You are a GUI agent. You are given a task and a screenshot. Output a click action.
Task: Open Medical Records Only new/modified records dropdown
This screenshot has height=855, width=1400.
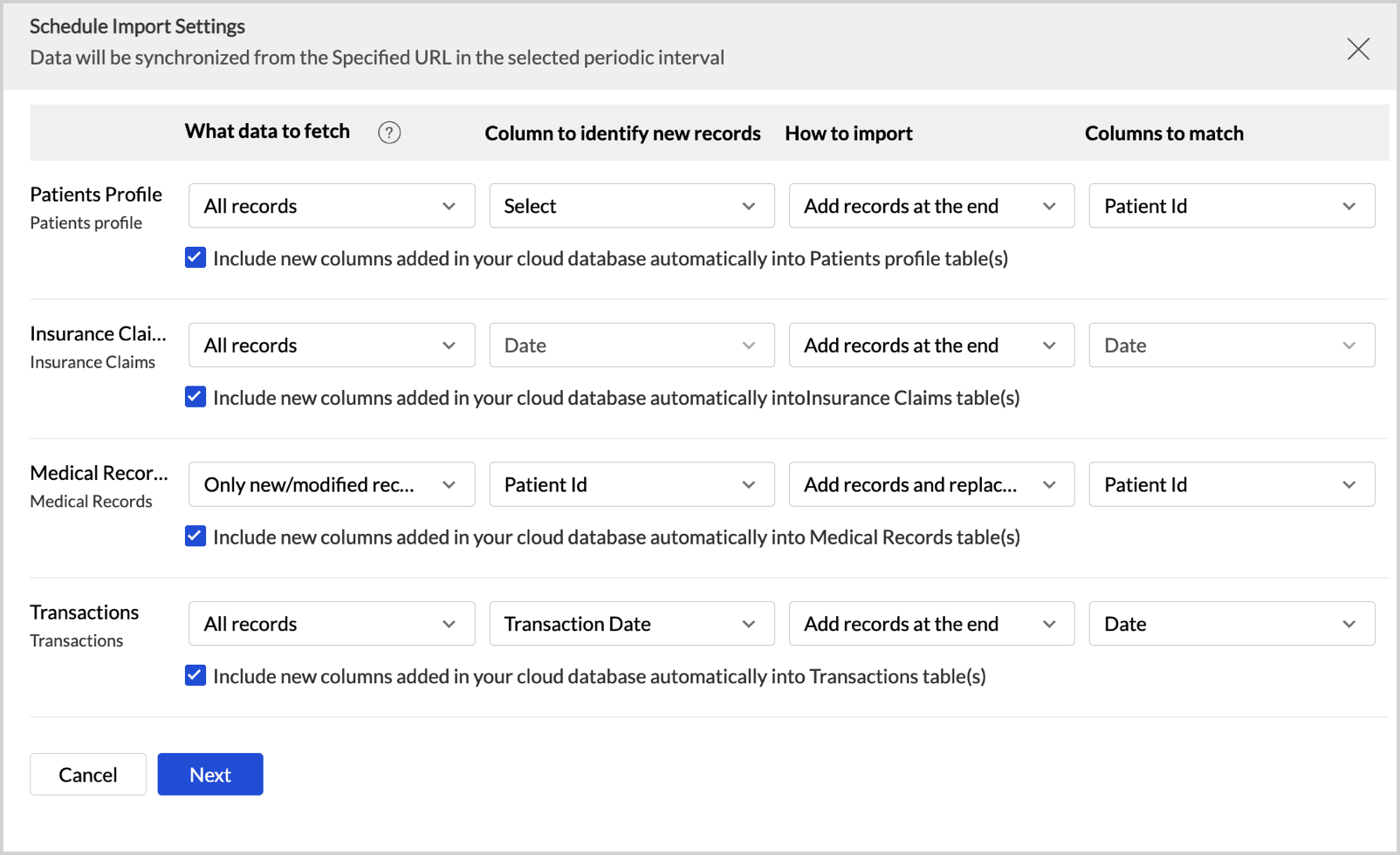(x=332, y=484)
